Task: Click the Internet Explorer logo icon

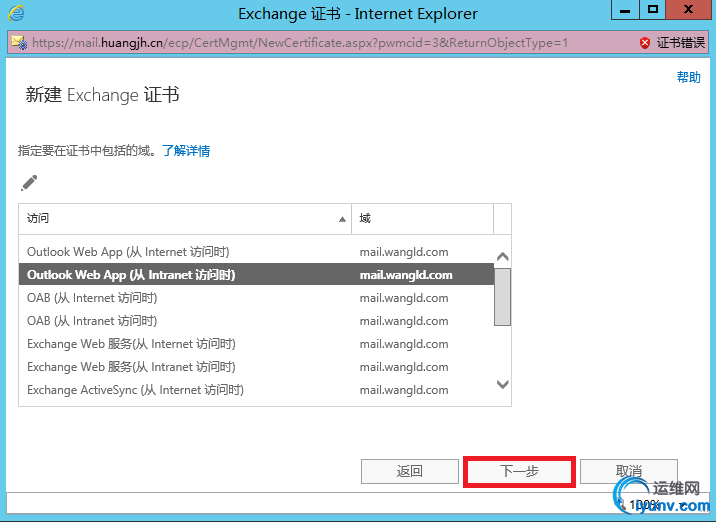Action: pos(16,13)
